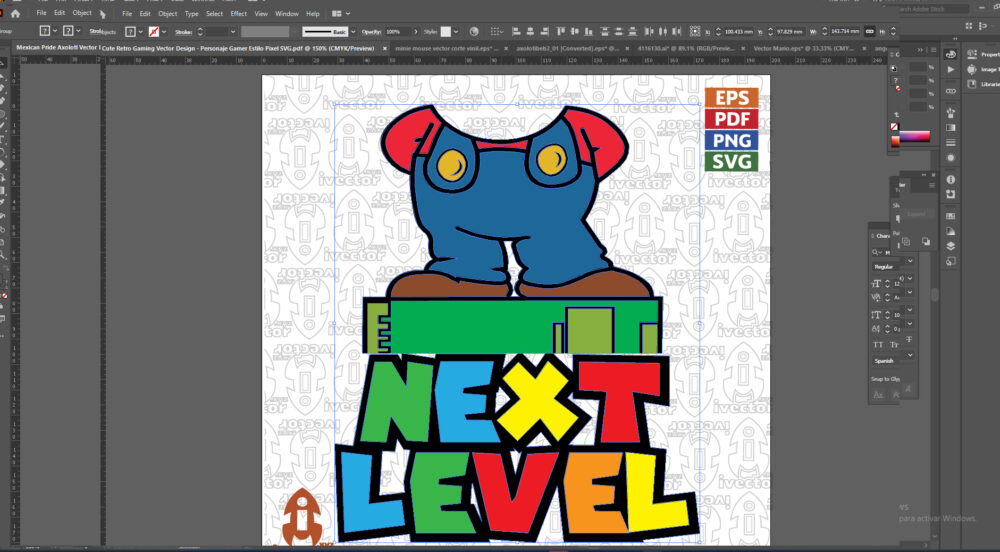The width and height of the screenshot is (1000, 552).
Task: Toggle Constrain Width and Height Proportions link
Action: click(870, 31)
